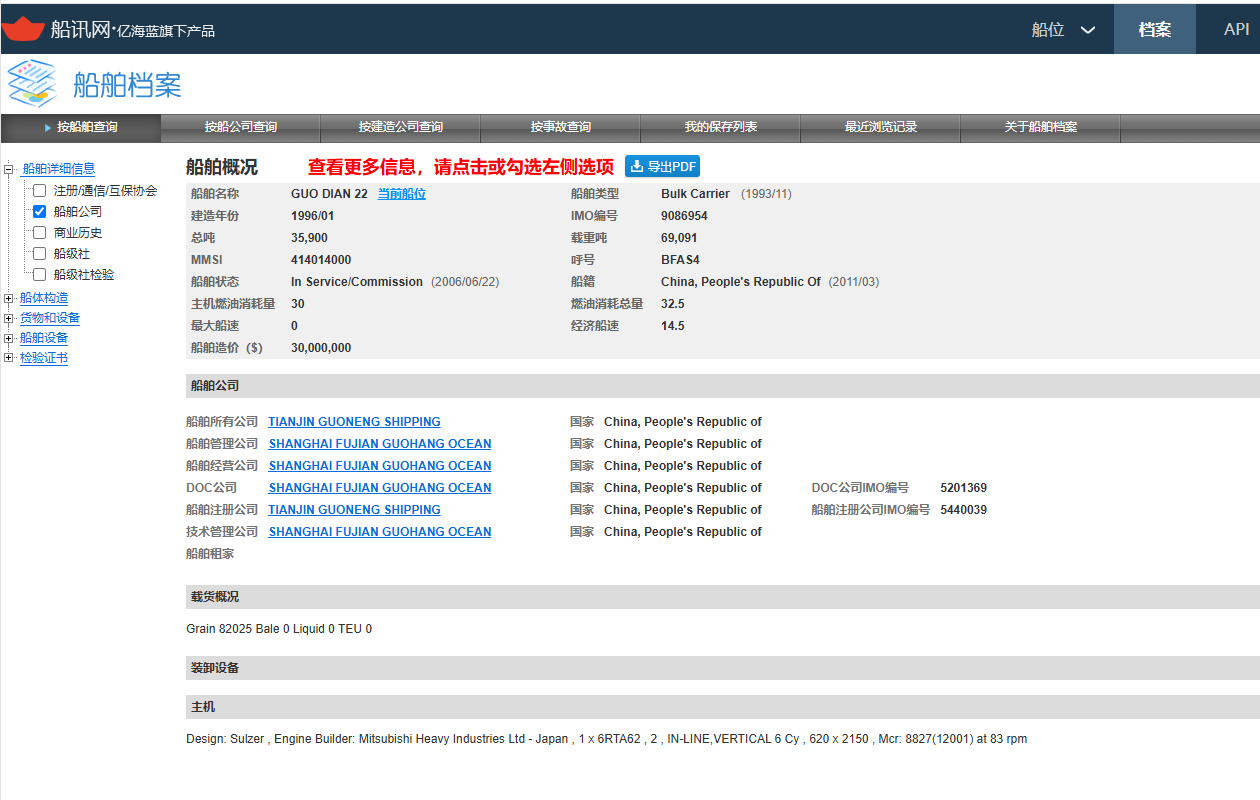This screenshot has height=800, width=1260.
Task: Expand the 船体构造 tree node
Action: click(x=9, y=298)
